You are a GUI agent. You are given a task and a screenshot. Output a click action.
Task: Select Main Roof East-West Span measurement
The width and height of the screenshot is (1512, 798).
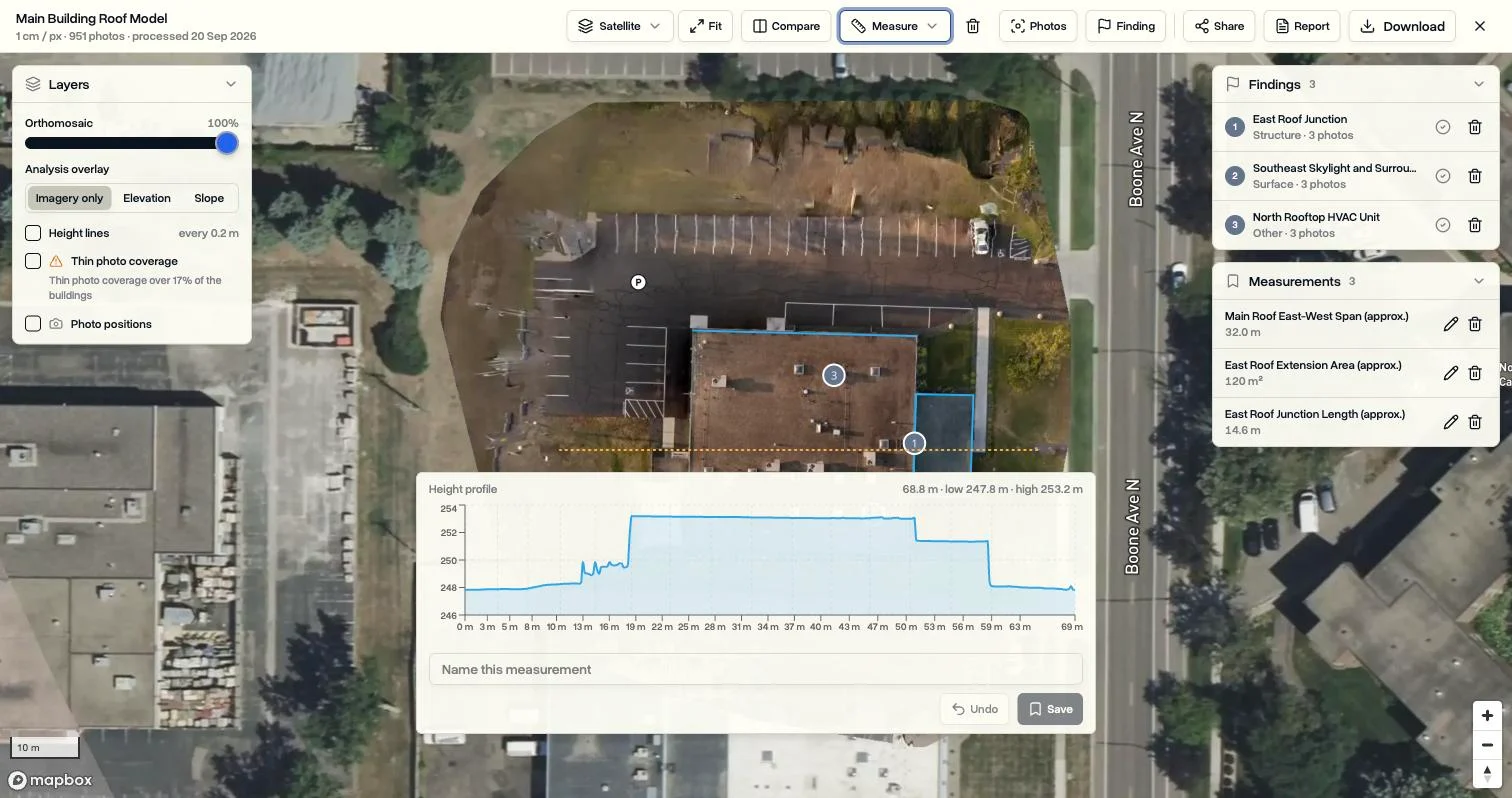click(1325, 324)
